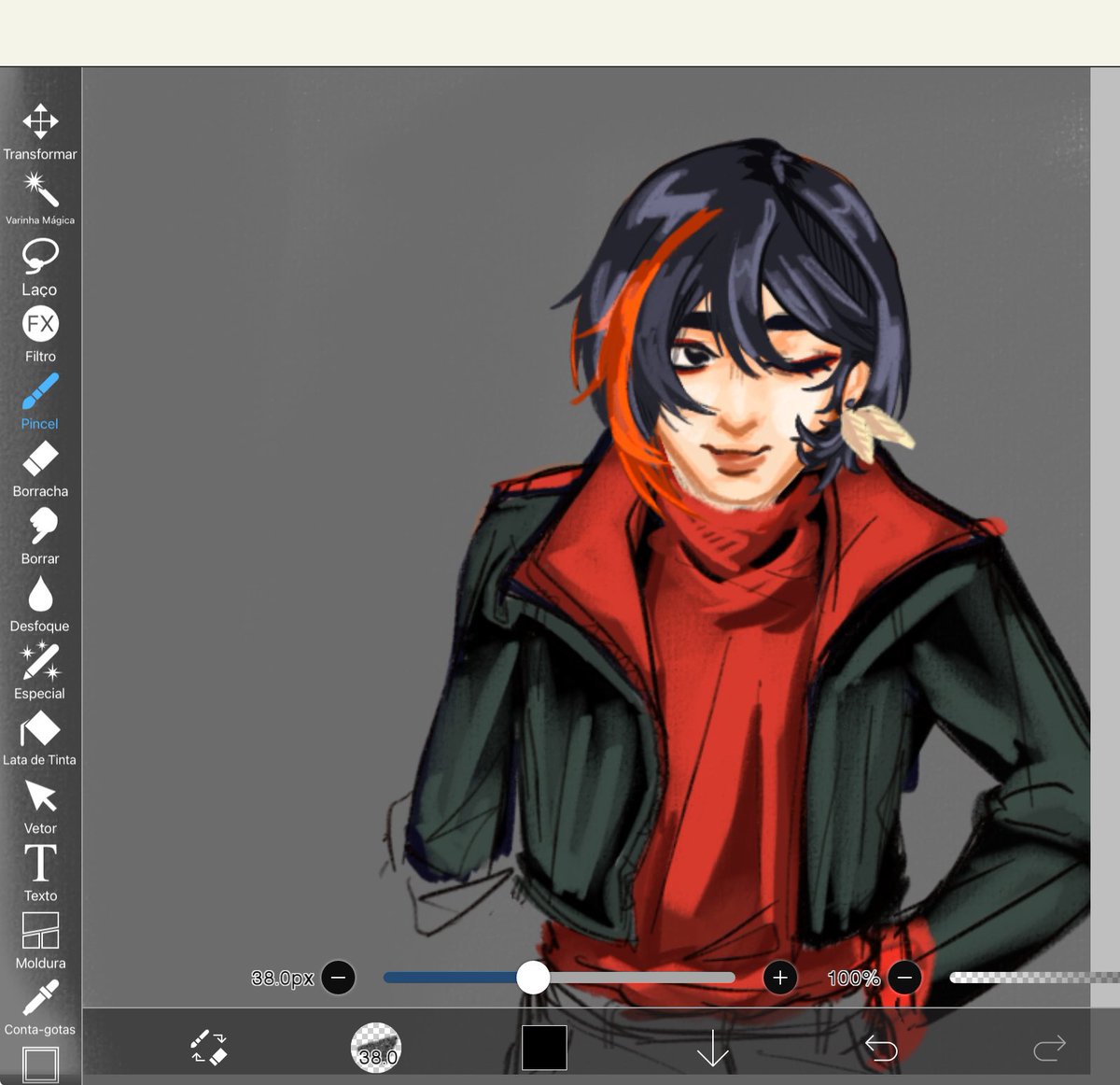
Task: Switch to the Borracha eraser tool
Action: click(40, 469)
